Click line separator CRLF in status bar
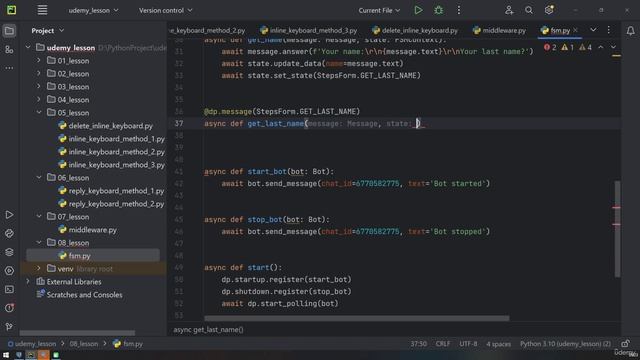The height and width of the screenshot is (360, 640). (x=443, y=344)
